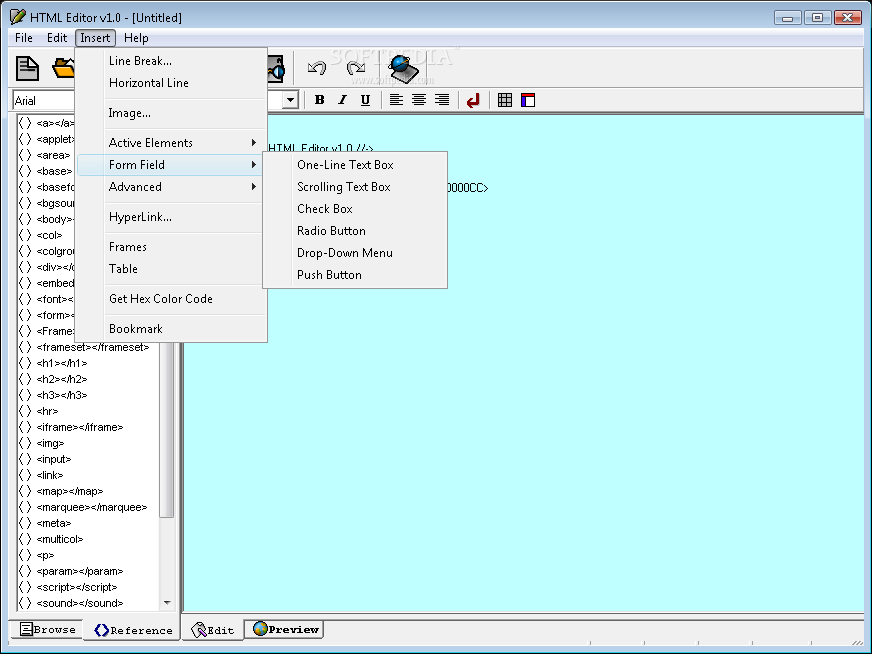The height and width of the screenshot is (654, 872).
Task: Center align text
Action: pos(419,100)
